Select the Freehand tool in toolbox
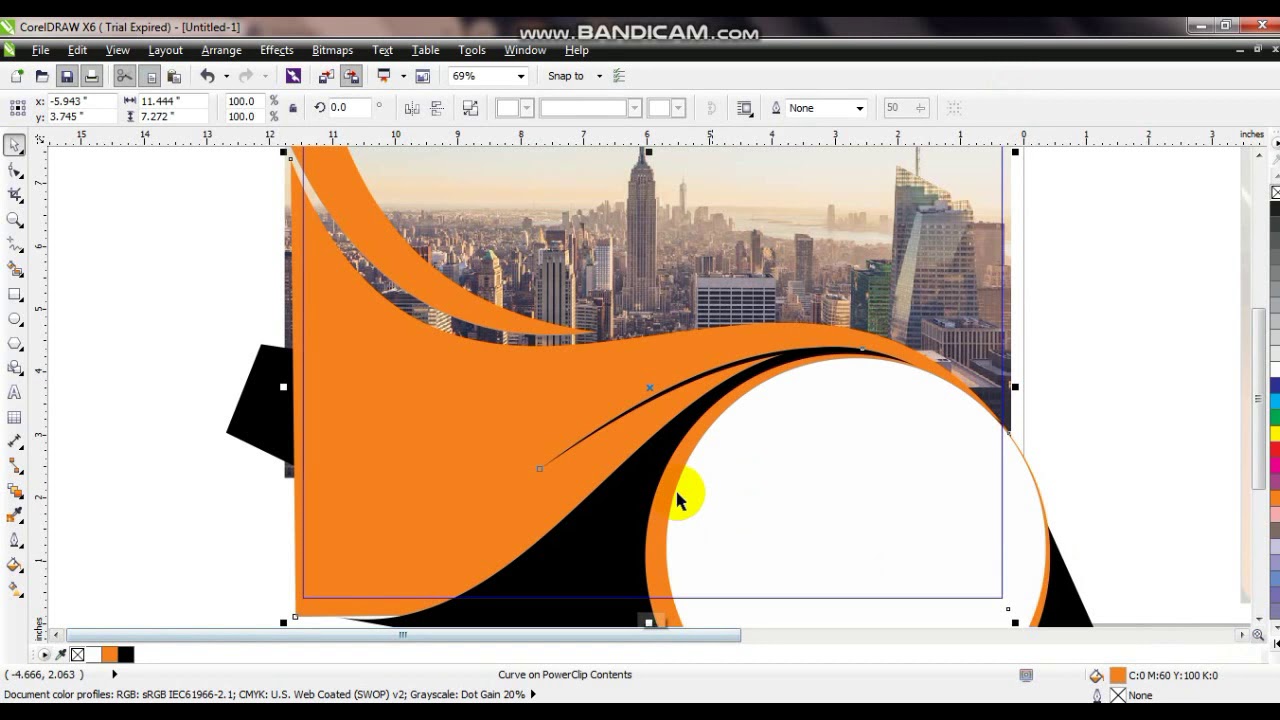Screen dimensions: 1280x720 click(x=15, y=245)
